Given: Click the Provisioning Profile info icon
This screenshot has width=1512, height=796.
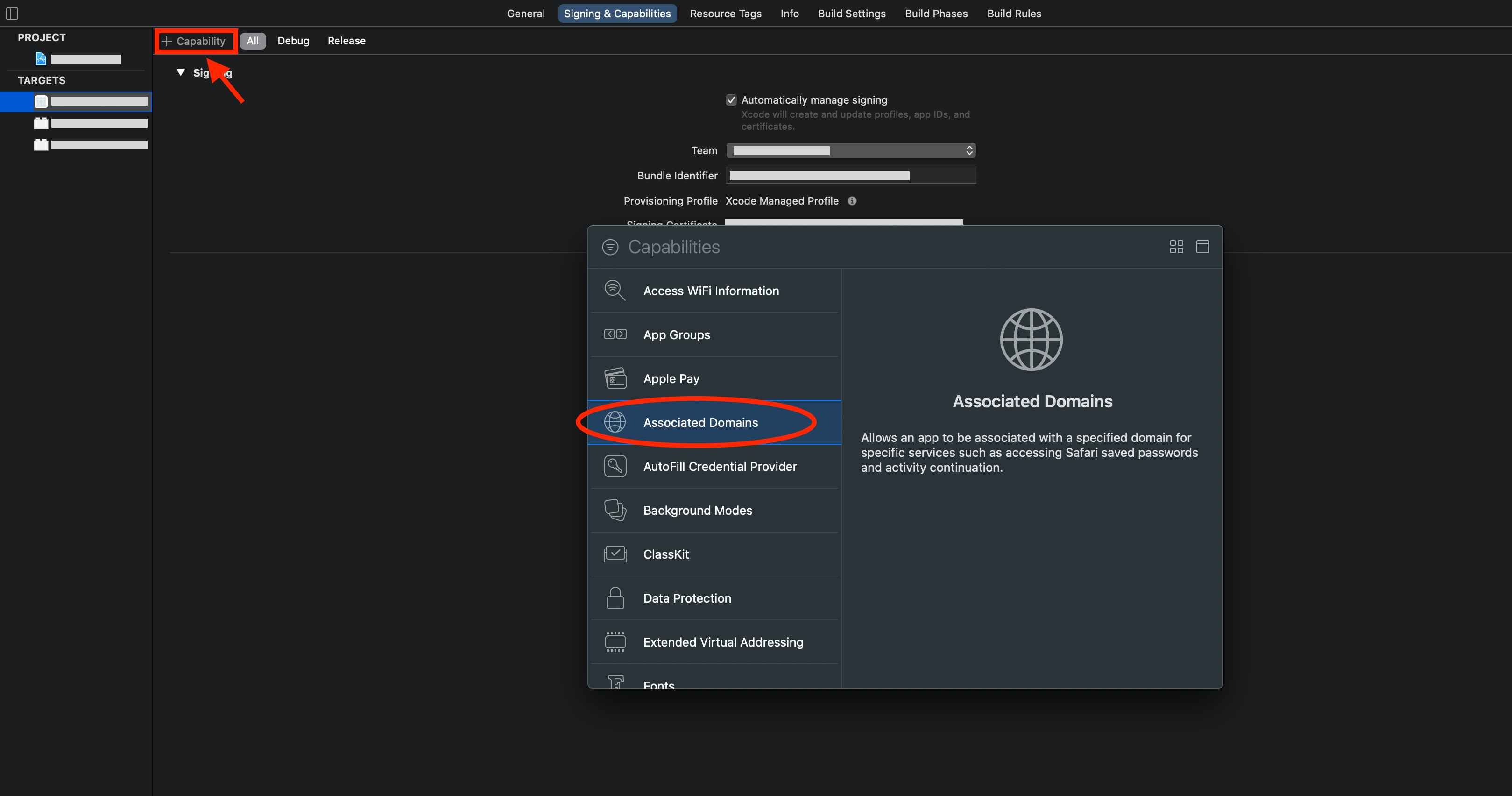Looking at the screenshot, I should (x=852, y=201).
